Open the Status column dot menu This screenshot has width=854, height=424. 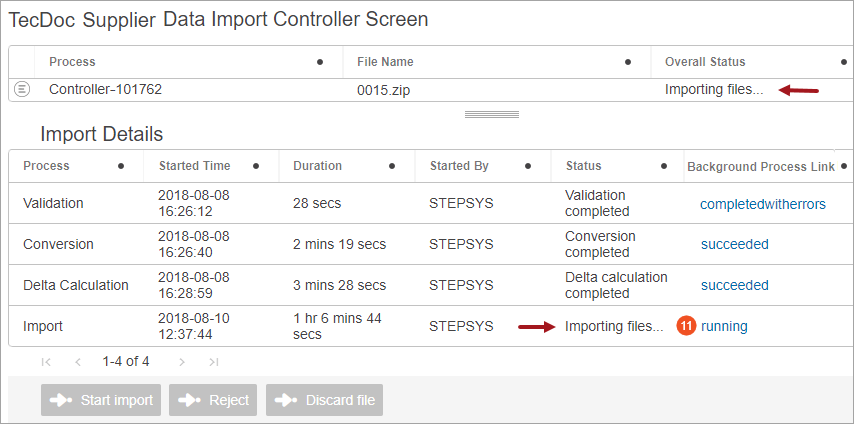[664, 166]
